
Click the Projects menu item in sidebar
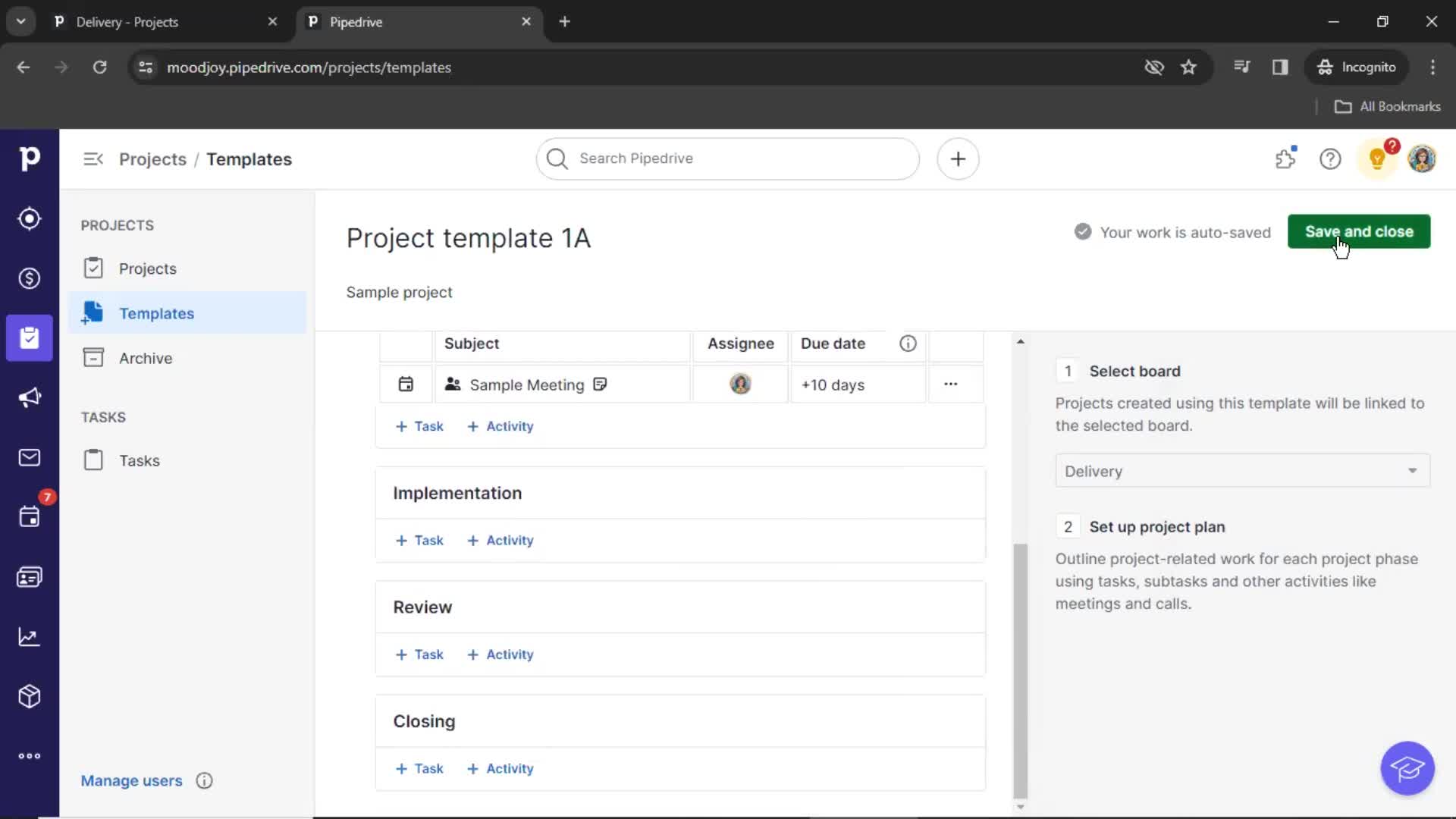148,268
